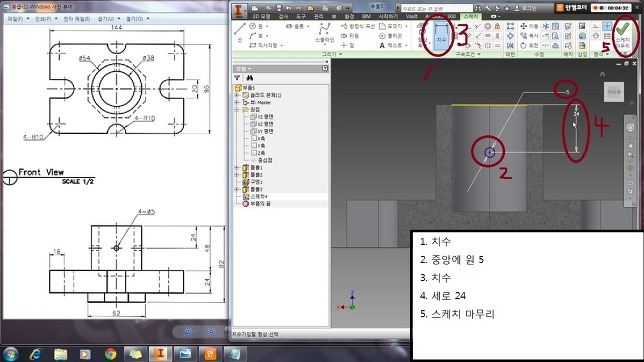Viewport: 644px width, 362px height.
Task: Click the binoculars search icon in browser
Action: pos(249,78)
